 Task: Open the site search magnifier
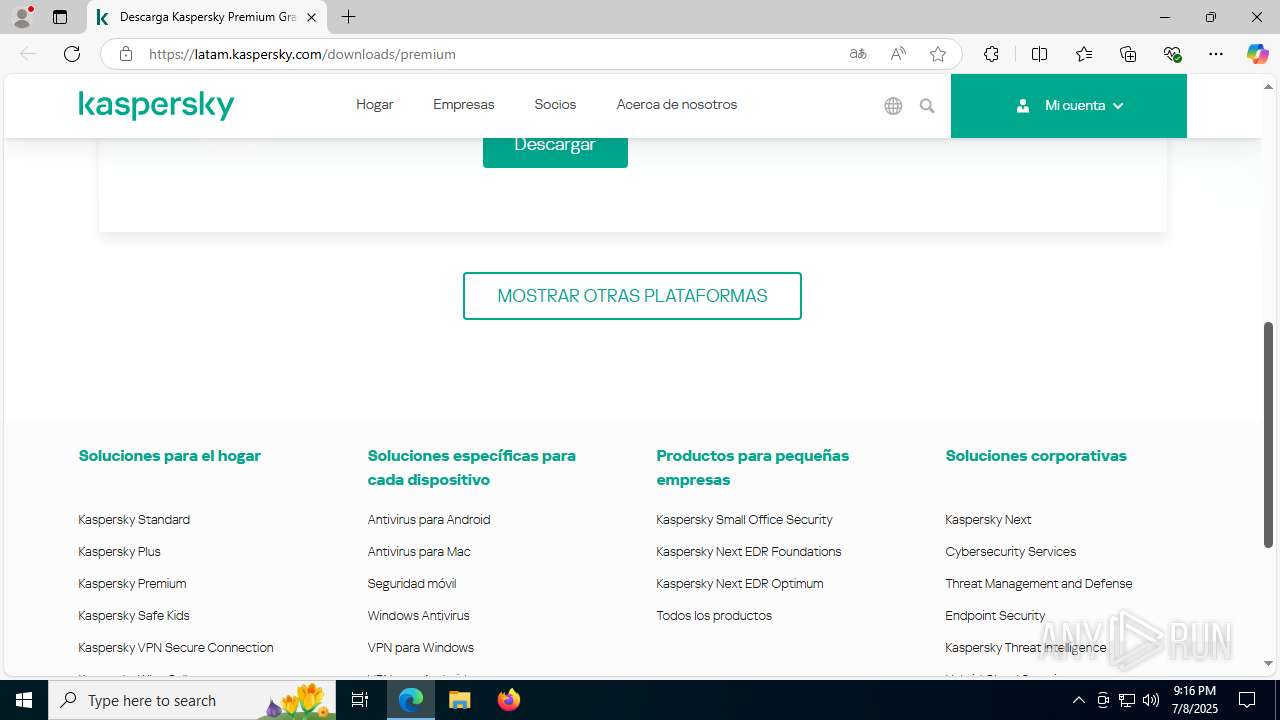(x=927, y=106)
